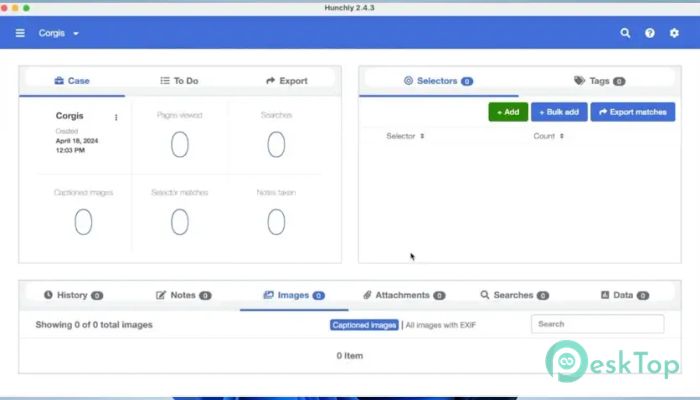Click the share arrow icon on Export tab

click(271, 81)
